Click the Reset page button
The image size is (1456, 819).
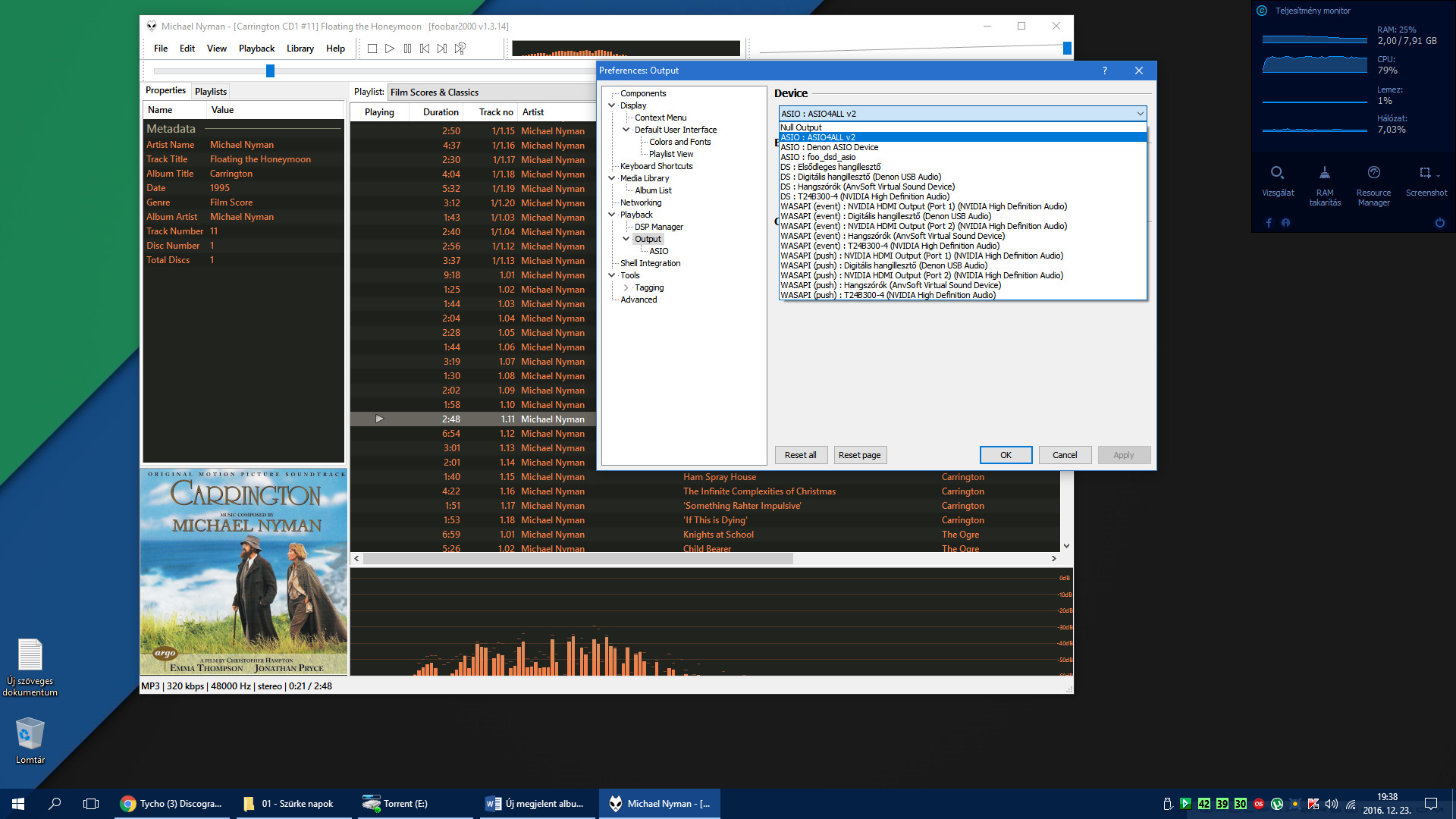tap(860, 455)
